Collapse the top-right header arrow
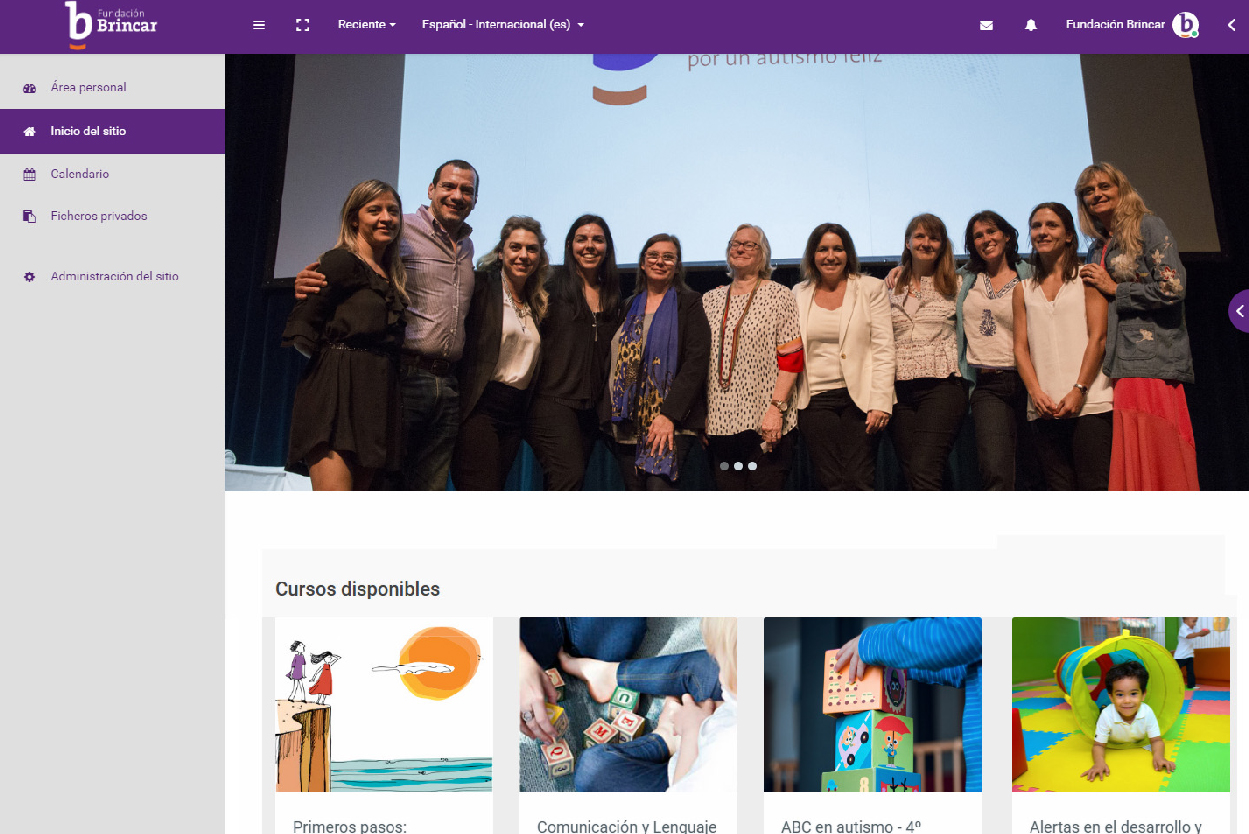 pyautogui.click(x=1232, y=26)
